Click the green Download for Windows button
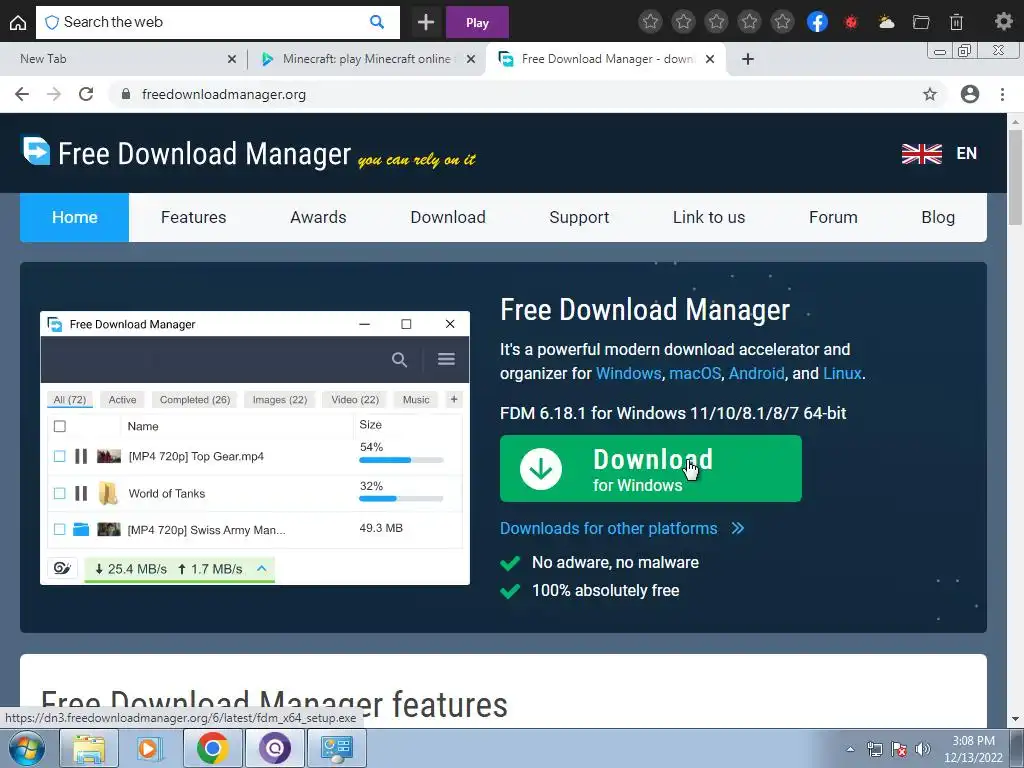 (x=650, y=469)
